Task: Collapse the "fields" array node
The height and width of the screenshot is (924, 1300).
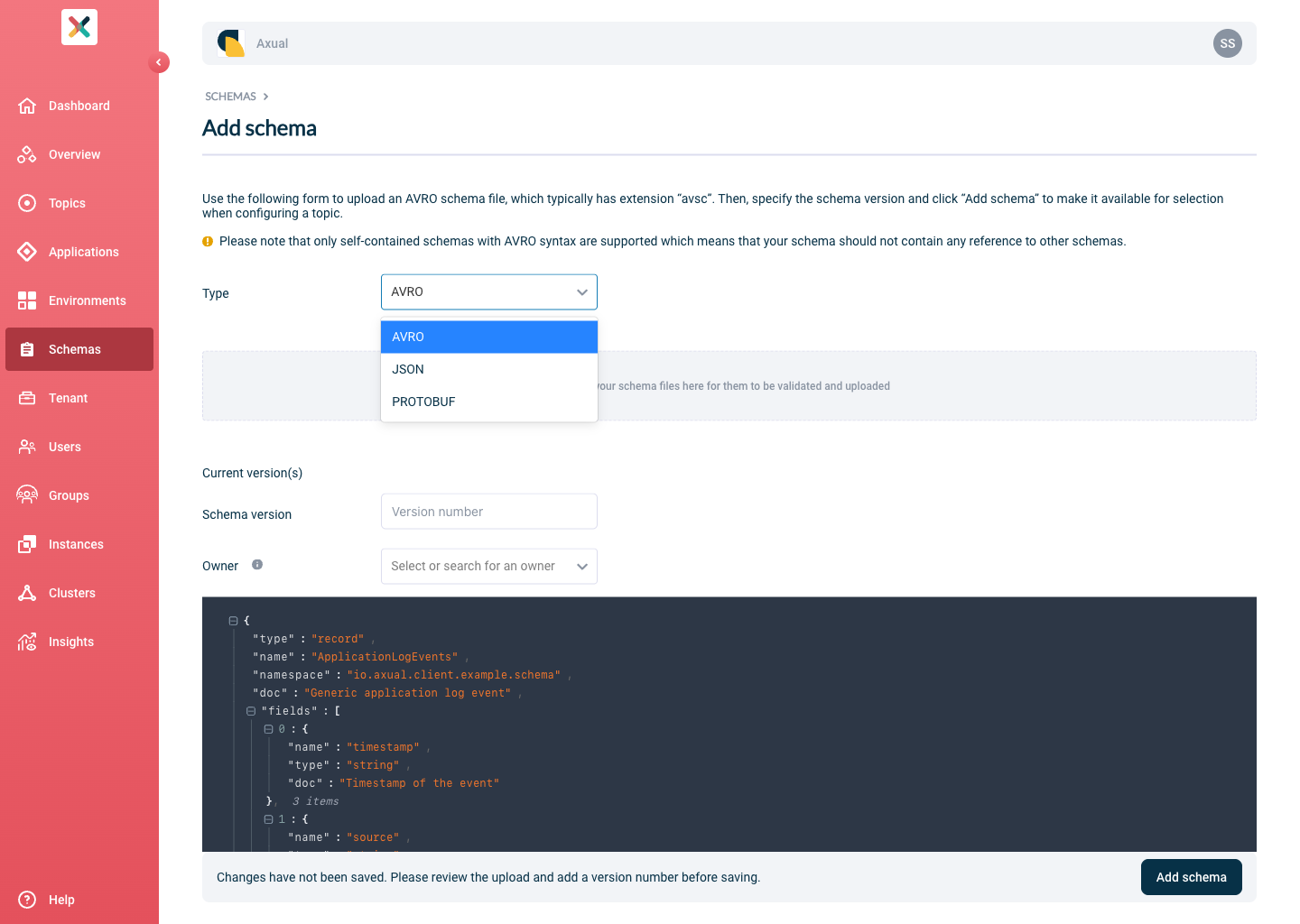Action: (251, 711)
